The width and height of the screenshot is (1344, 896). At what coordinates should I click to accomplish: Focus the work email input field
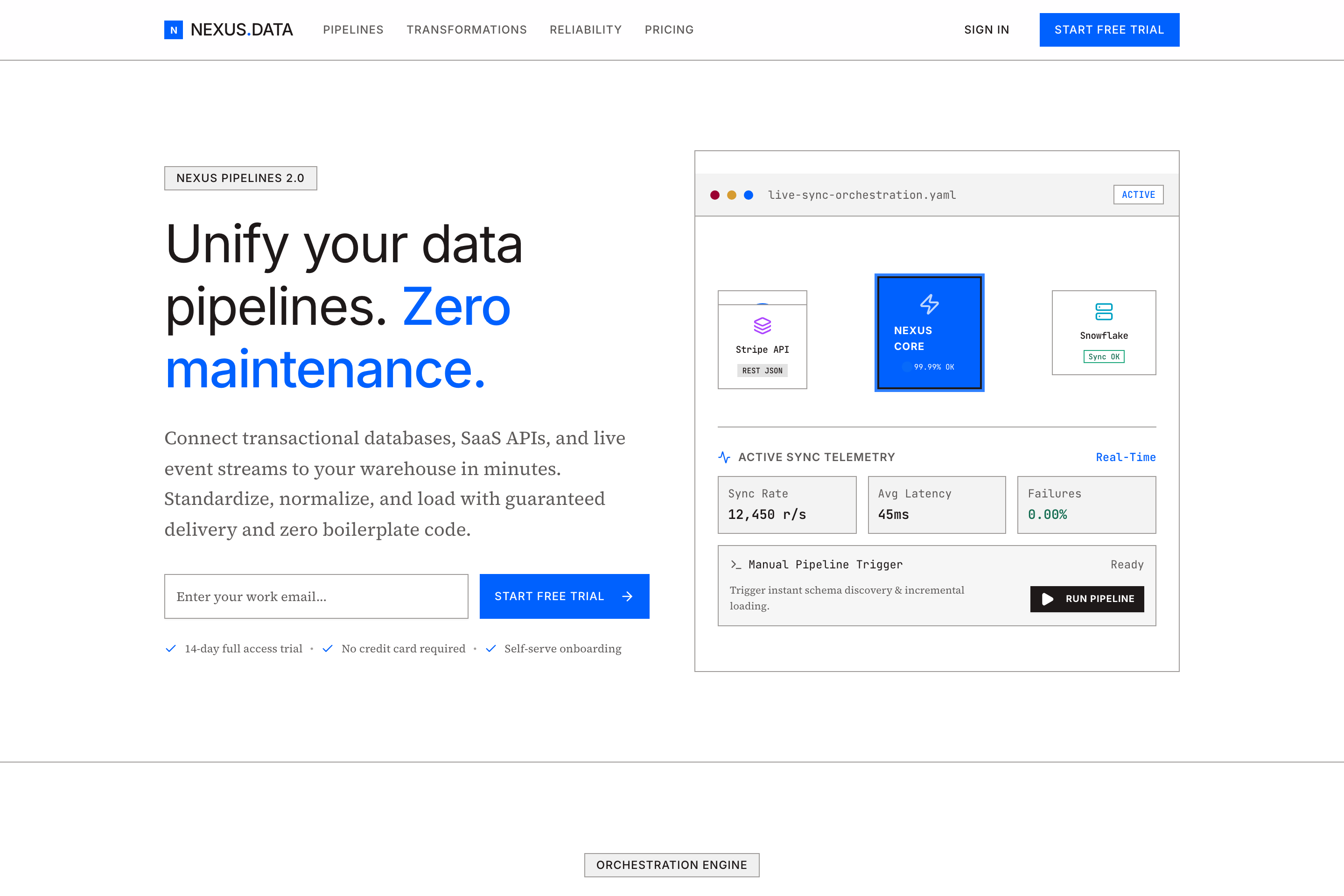point(316,596)
